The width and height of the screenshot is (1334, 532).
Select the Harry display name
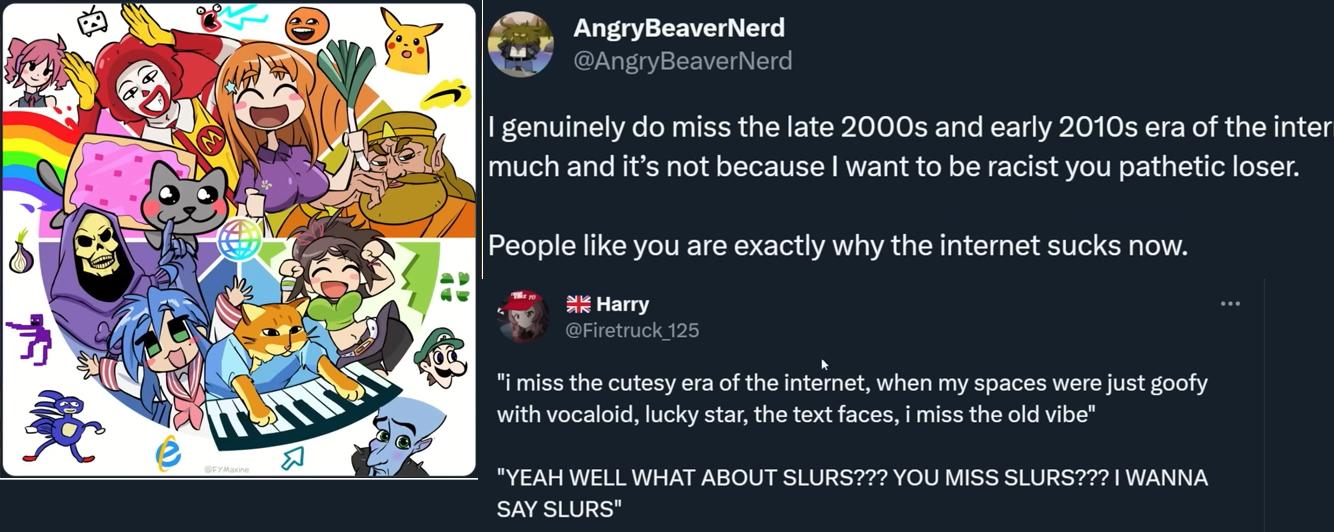click(x=622, y=304)
